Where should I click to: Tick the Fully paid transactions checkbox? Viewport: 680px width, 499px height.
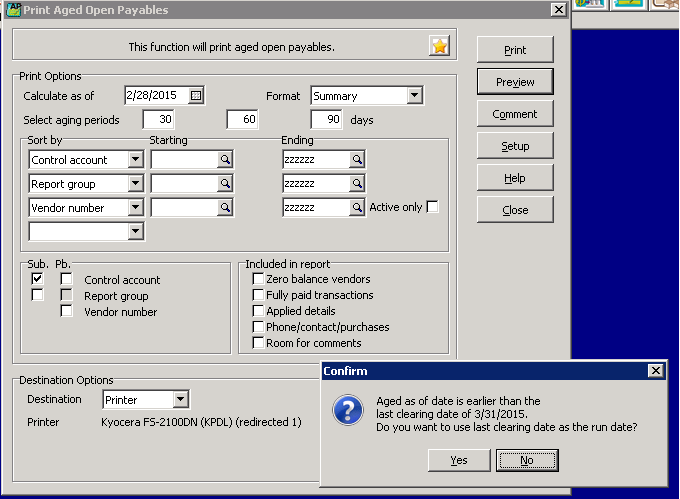258,295
